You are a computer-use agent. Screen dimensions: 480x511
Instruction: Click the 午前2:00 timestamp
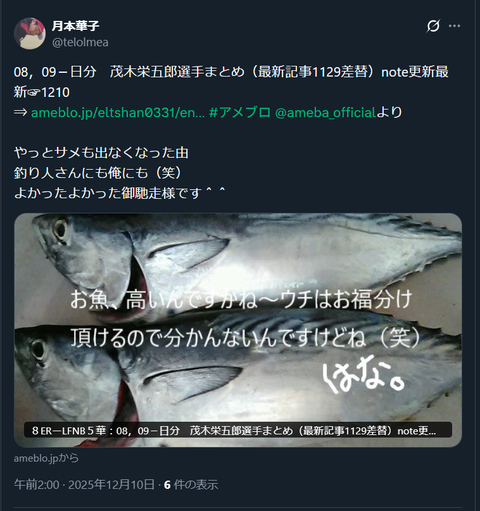pos(37,484)
